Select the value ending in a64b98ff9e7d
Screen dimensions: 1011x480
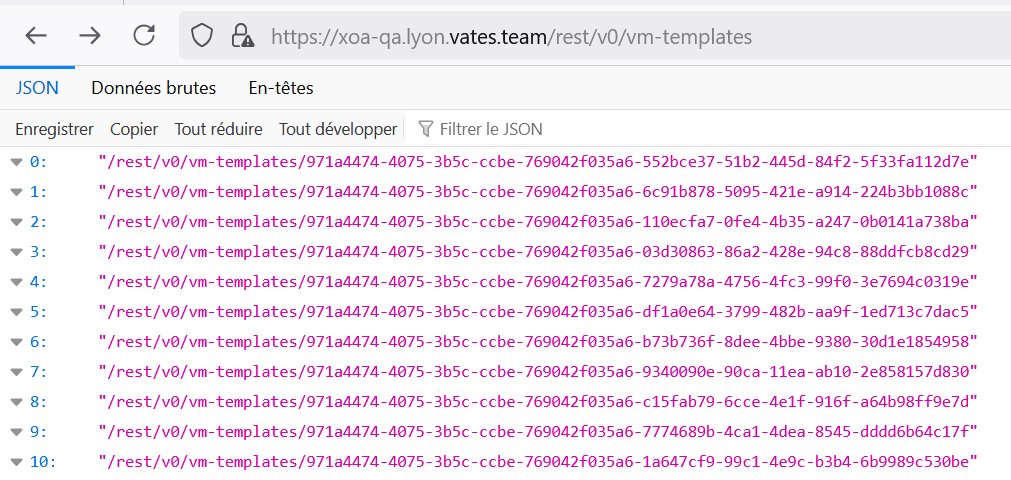[538, 401]
